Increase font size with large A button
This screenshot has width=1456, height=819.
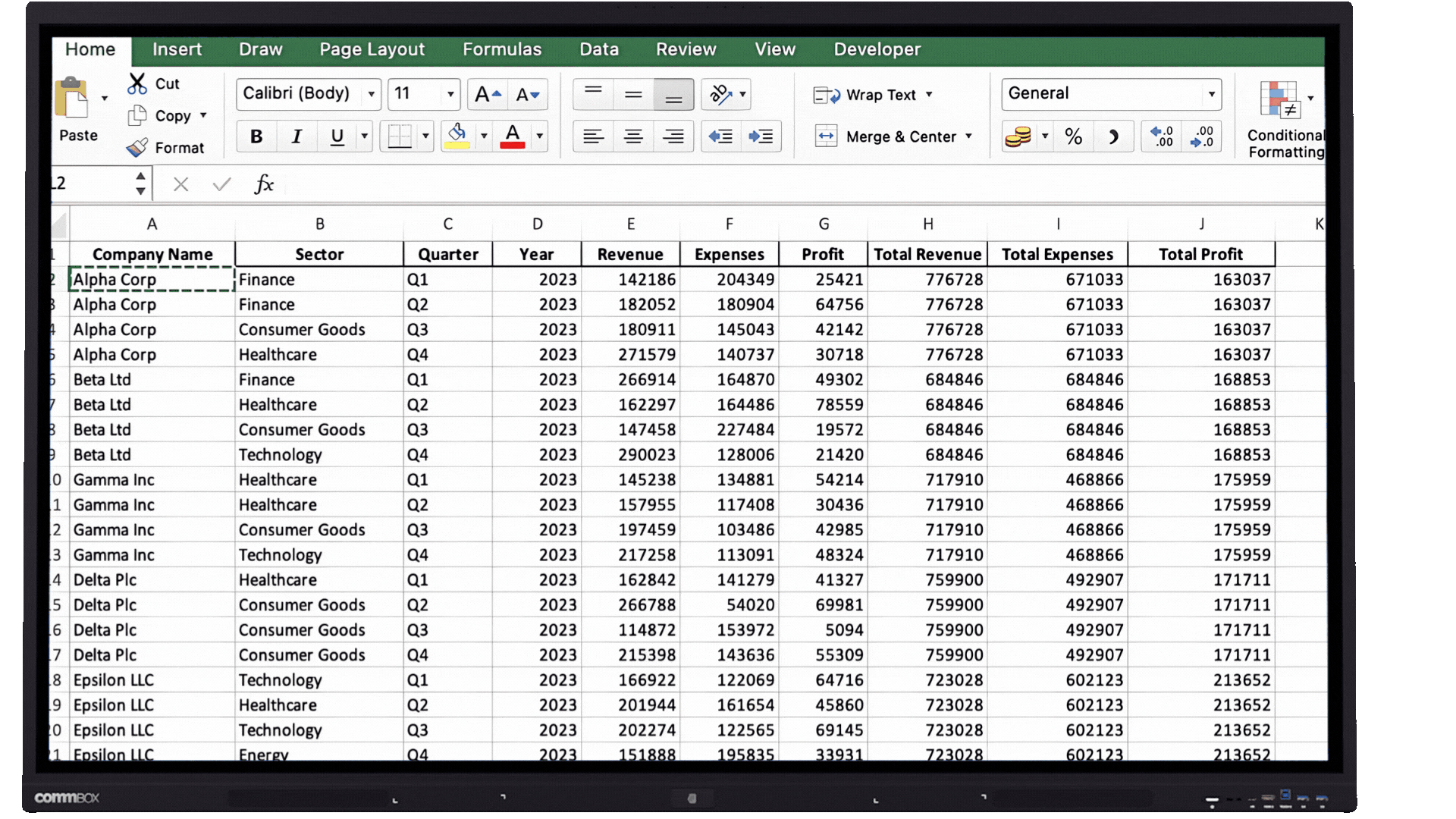click(487, 94)
